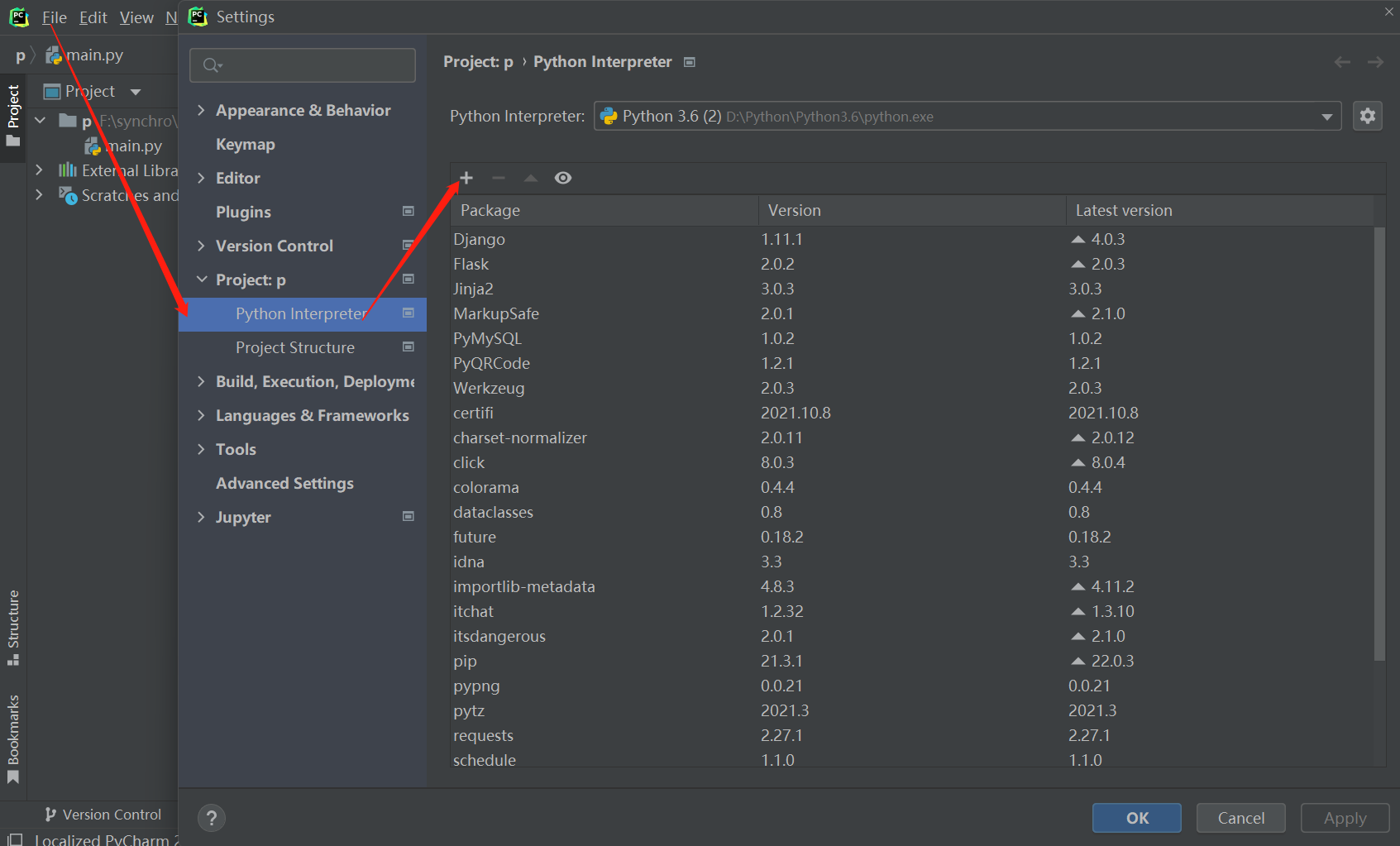Sort by Package column header
The image size is (1400, 846).
pos(604,210)
